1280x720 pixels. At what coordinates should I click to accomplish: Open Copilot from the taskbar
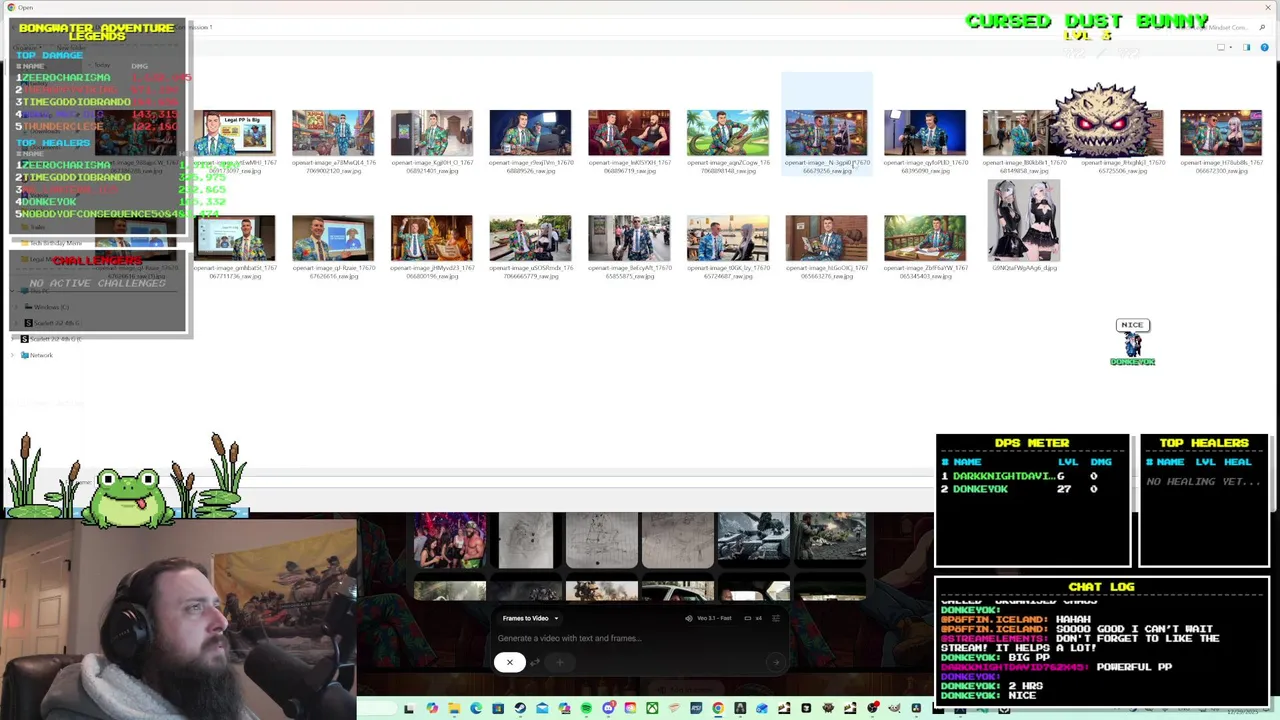432,709
